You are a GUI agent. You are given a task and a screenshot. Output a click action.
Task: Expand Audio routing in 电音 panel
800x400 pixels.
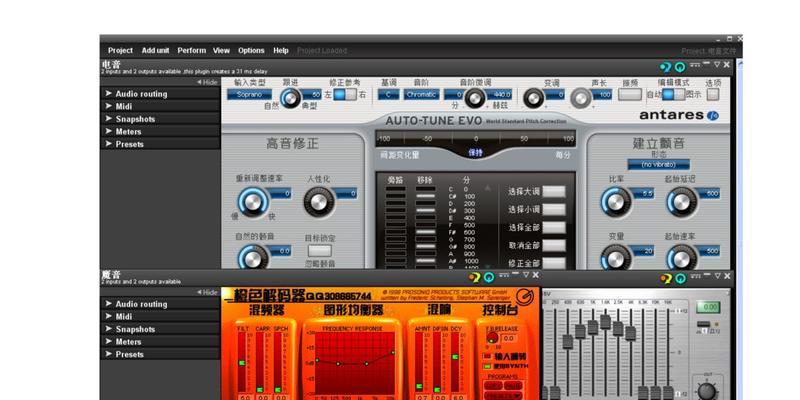160,94
